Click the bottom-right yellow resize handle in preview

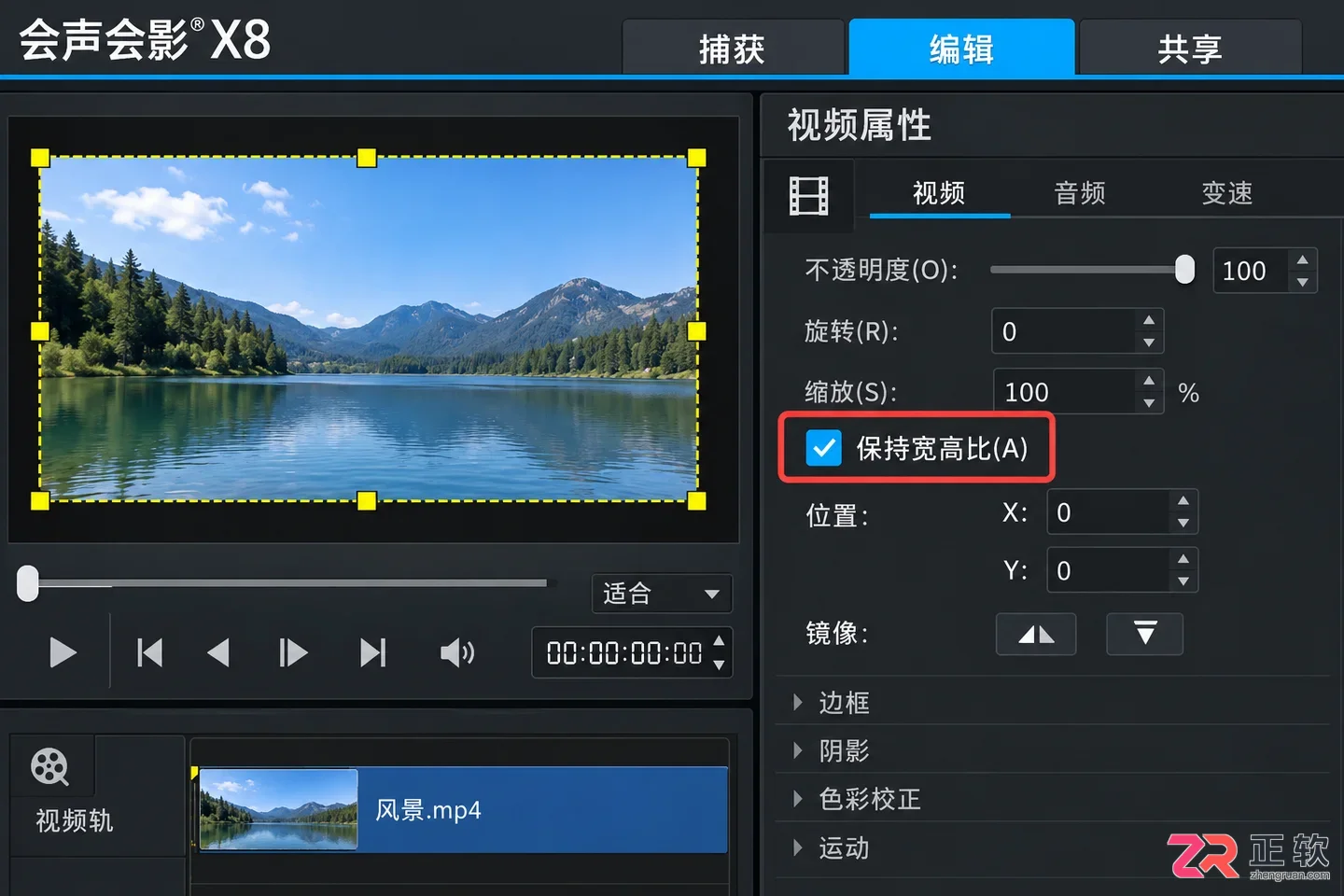click(696, 501)
